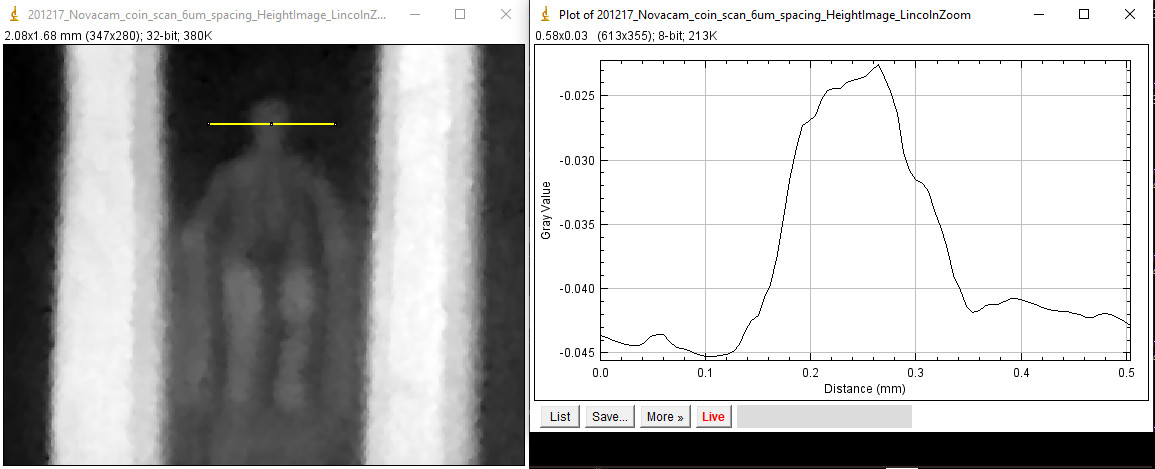Screen dimensions: 1155x469
Task: Click the 0.3 x-axis tick label
Action: click(915, 373)
